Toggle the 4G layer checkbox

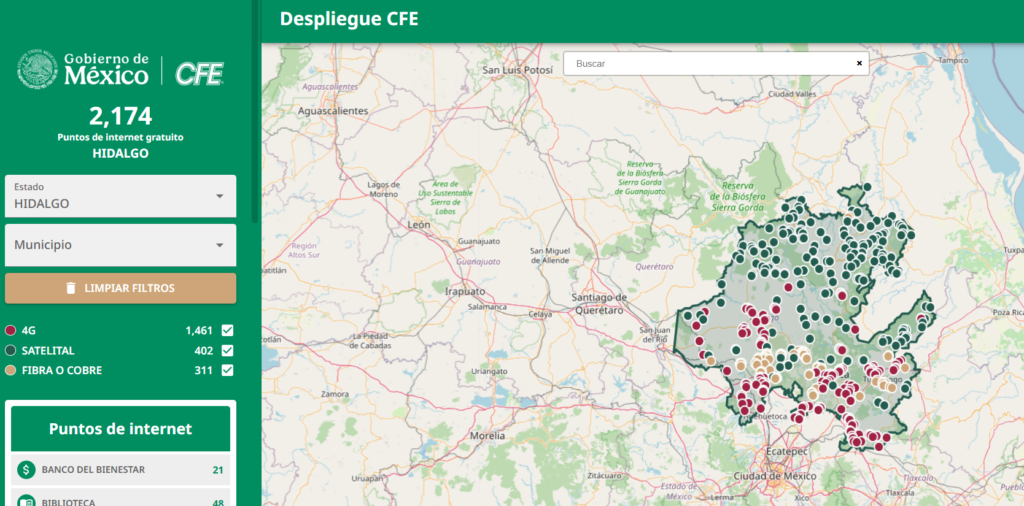click(x=227, y=330)
